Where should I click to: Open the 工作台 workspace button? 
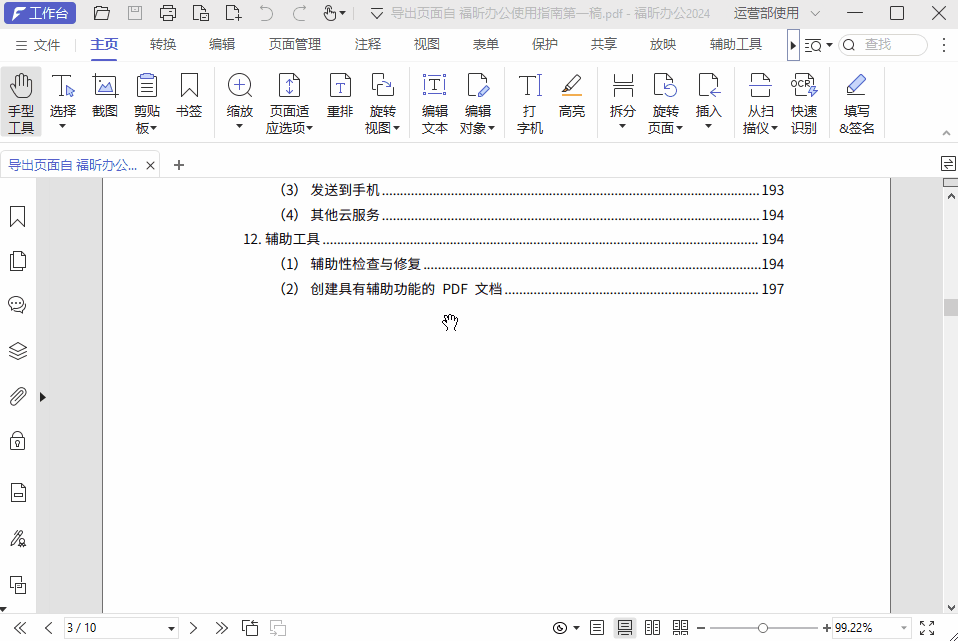pos(41,13)
